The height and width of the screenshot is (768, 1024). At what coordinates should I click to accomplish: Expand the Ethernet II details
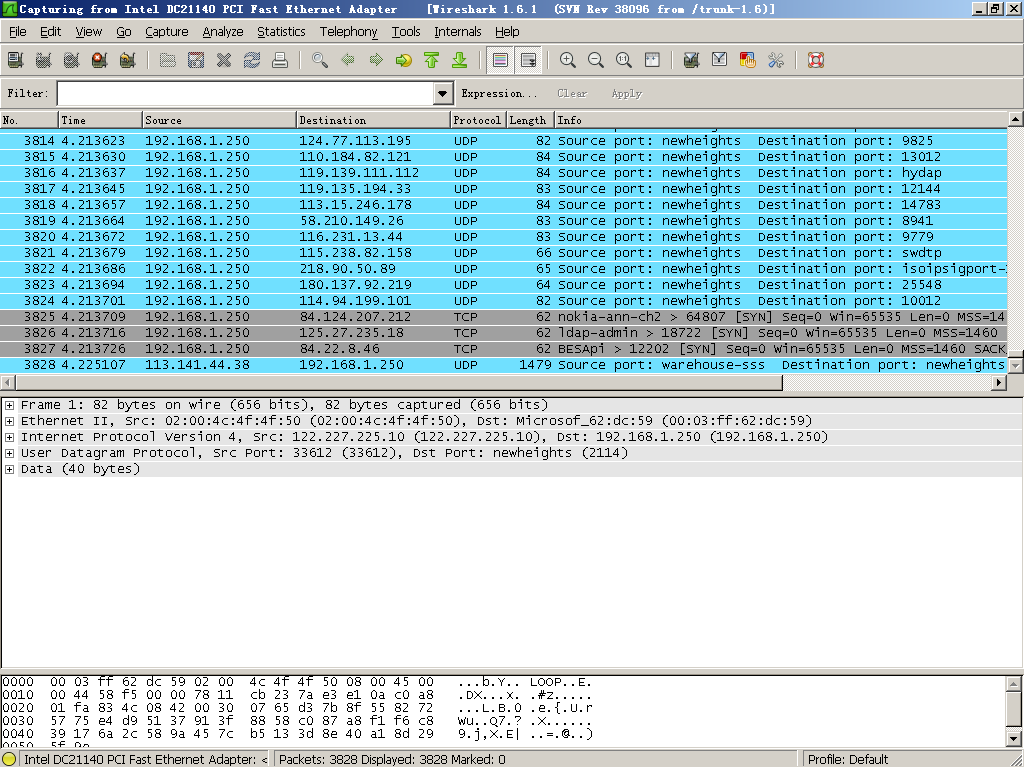coord(9,421)
